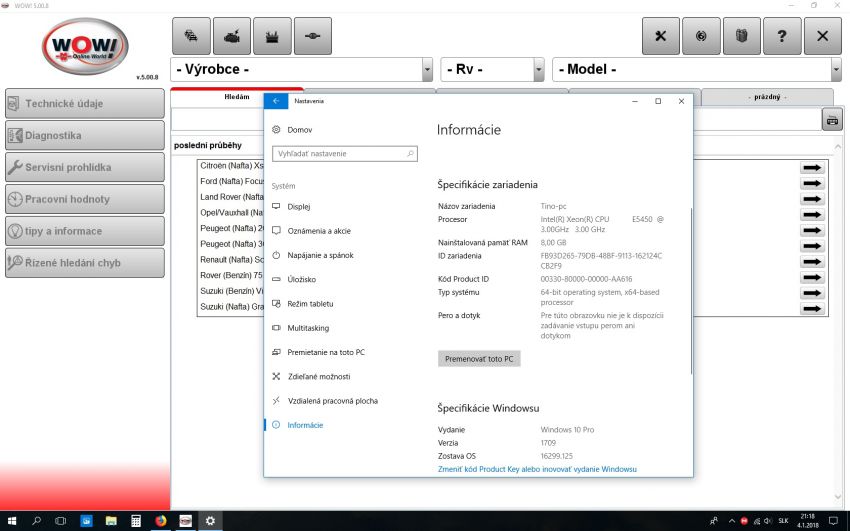Click the car engine icon in toolbar
This screenshot has width=850, height=531.
point(232,36)
